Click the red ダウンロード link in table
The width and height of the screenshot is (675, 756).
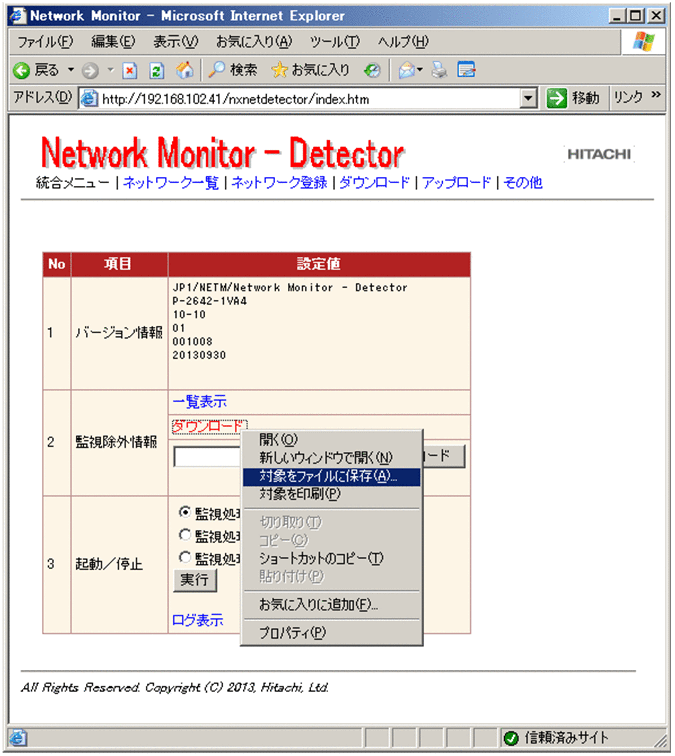(x=207, y=426)
